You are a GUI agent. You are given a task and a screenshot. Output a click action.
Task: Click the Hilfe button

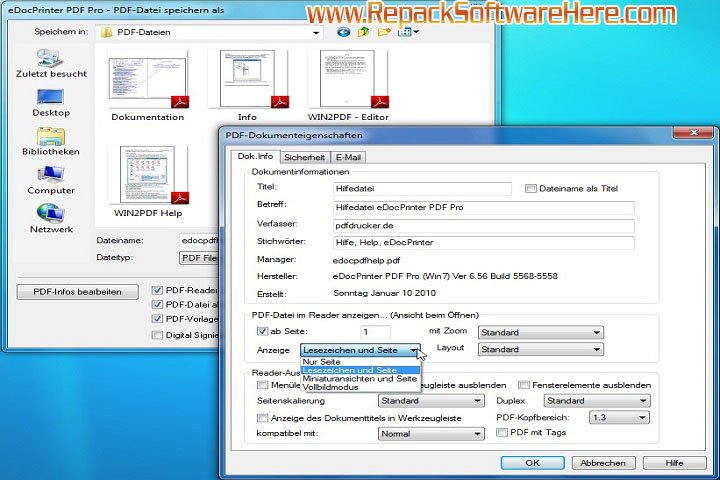coord(674,463)
